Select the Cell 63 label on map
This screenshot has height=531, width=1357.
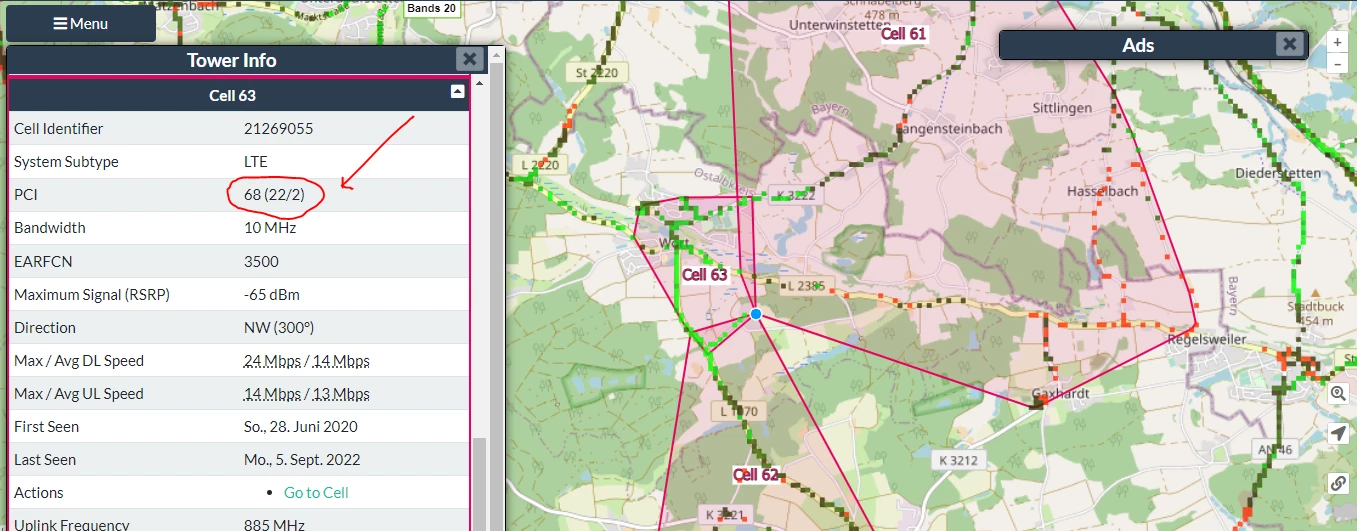pyautogui.click(x=705, y=274)
